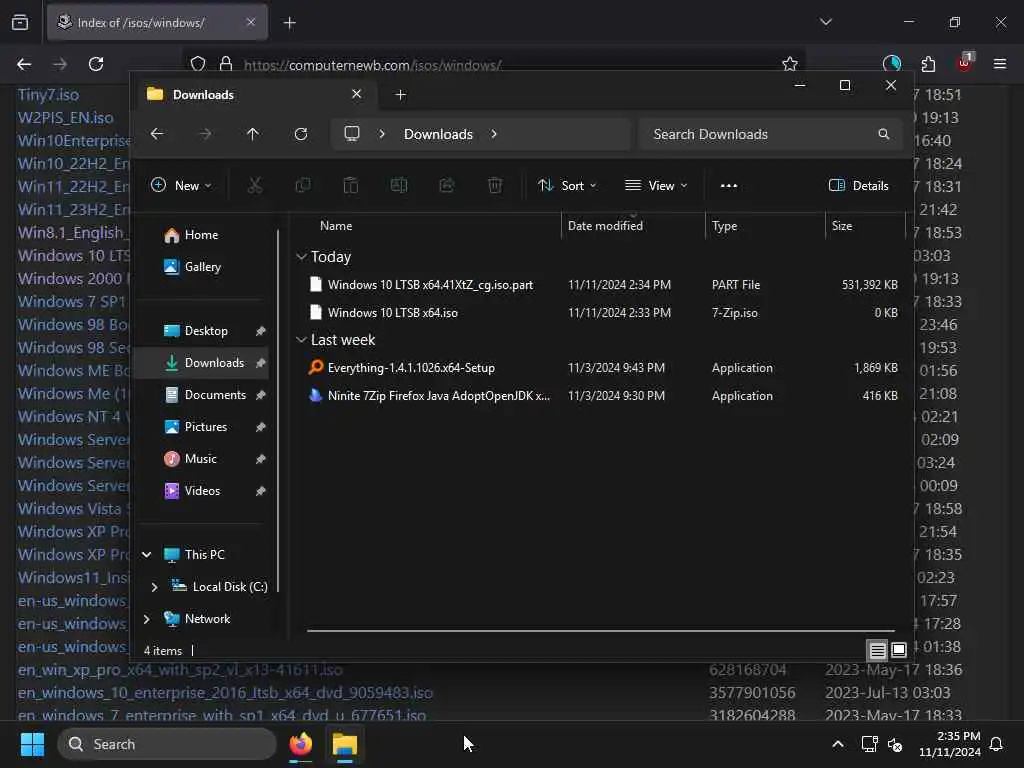Click the taskbar Search box
The image size is (1024, 768).
167,744
